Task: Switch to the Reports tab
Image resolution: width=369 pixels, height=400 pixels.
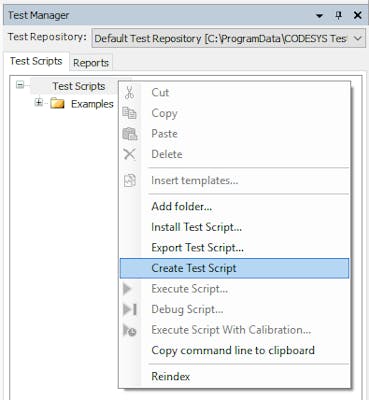Action: 91,63
